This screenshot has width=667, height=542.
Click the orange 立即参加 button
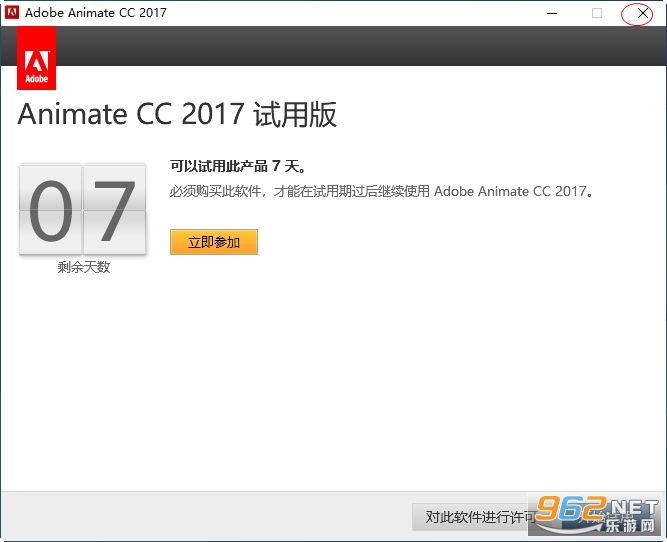[214, 242]
